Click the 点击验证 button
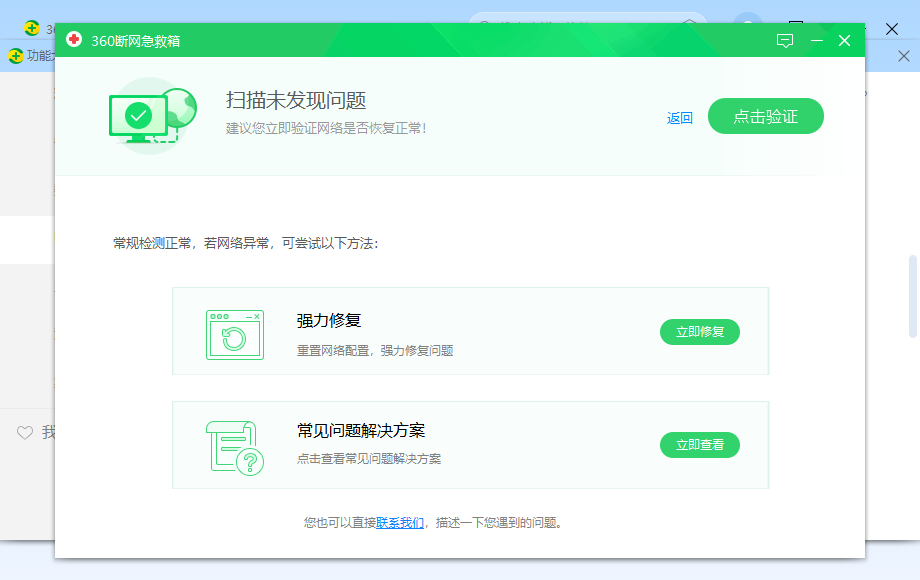 (766, 116)
